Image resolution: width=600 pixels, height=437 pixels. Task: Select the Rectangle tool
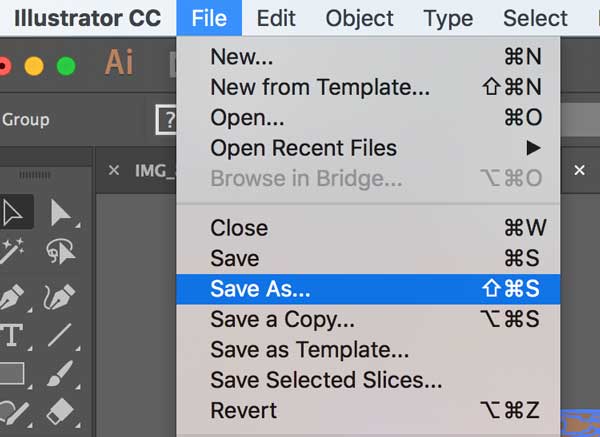coord(12,374)
